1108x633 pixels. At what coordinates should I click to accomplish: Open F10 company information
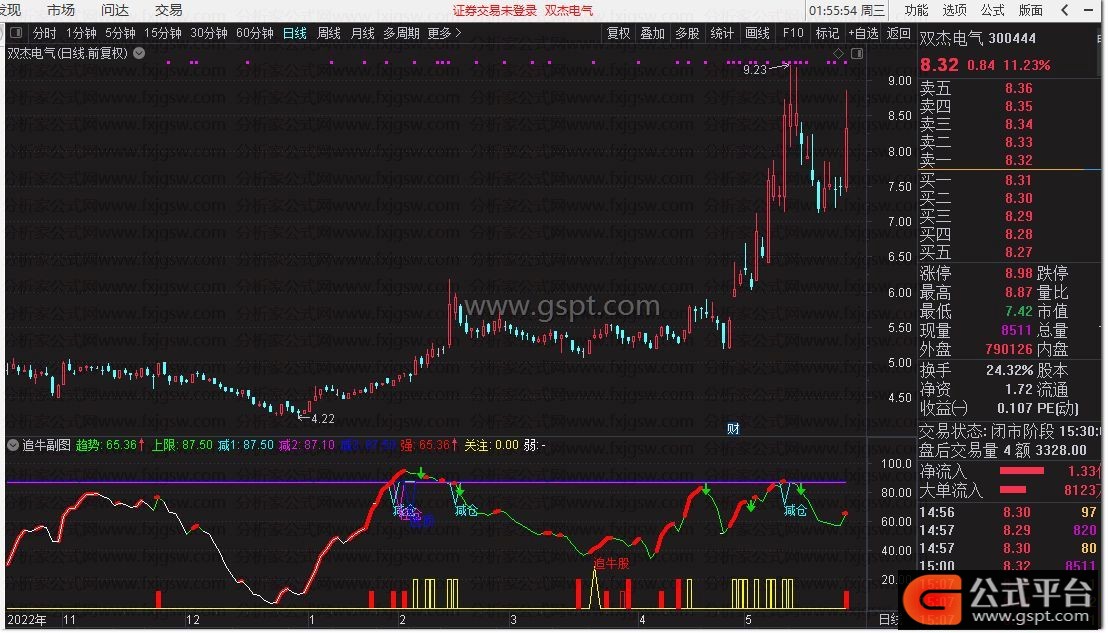(793, 33)
